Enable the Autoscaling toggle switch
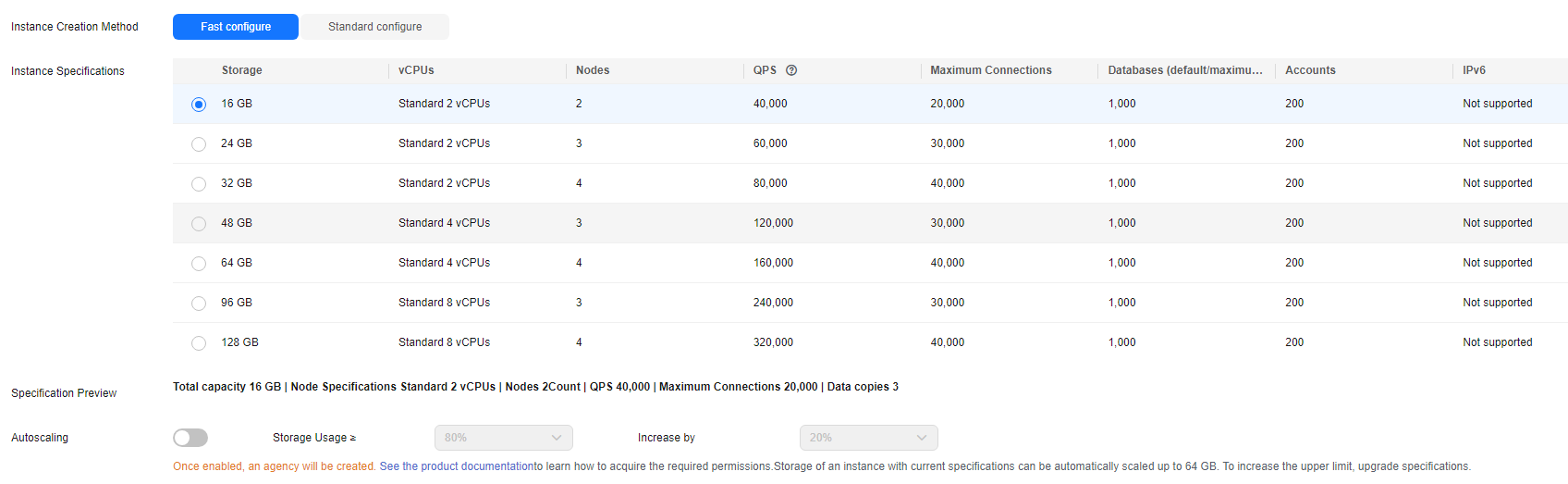 tap(190, 438)
